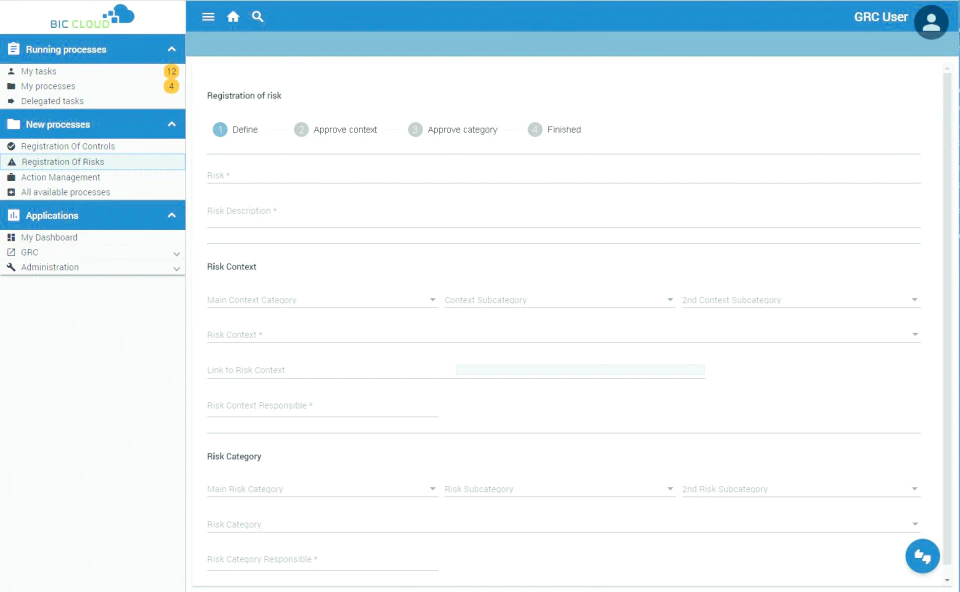Click the BIC Cloud logo

pyautogui.click(x=92, y=17)
